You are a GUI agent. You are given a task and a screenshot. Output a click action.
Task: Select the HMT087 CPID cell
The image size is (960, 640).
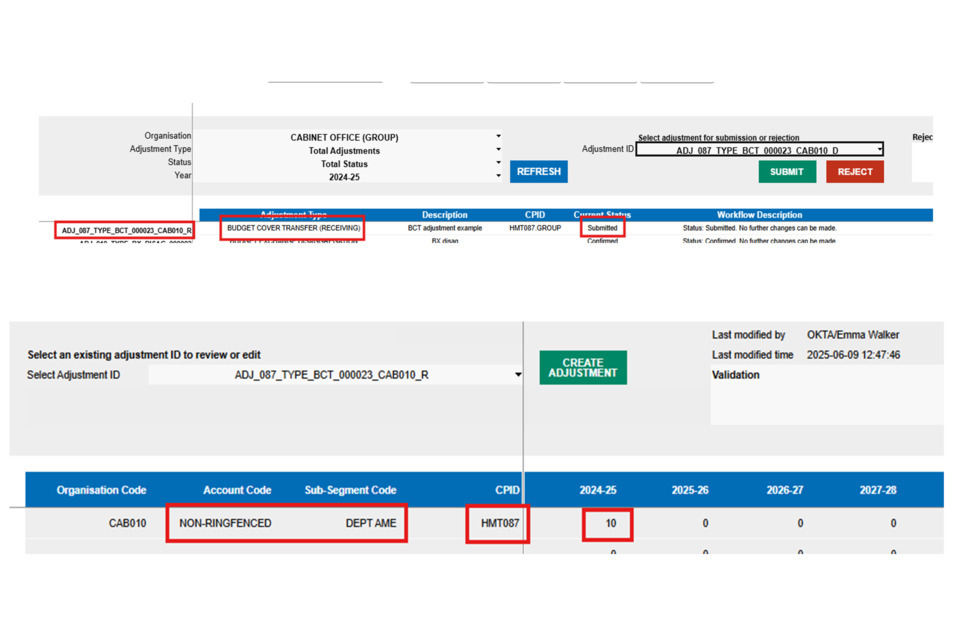(498, 523)
